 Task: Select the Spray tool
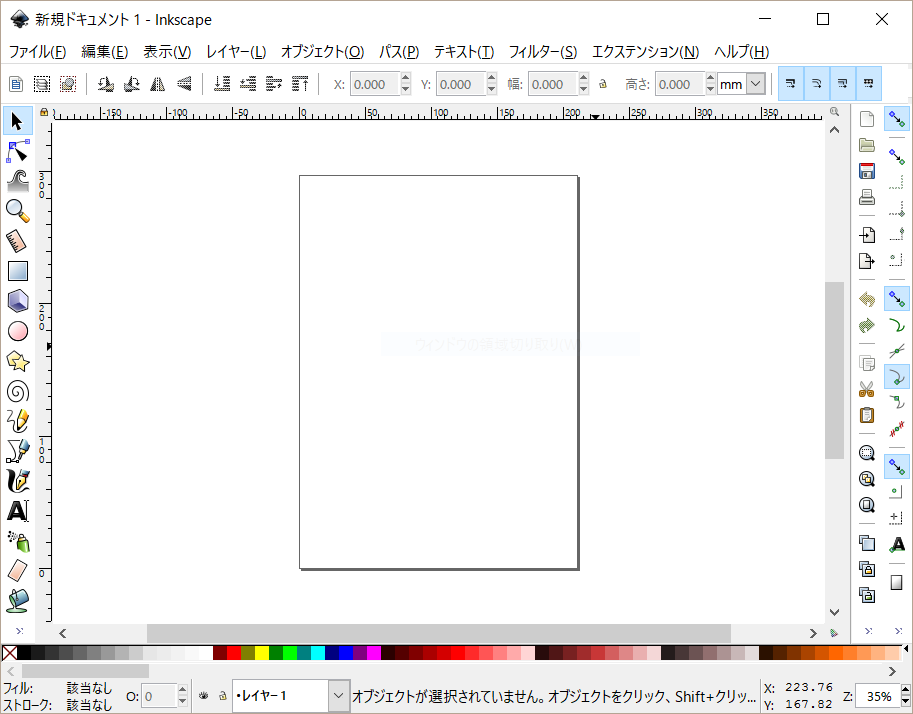(17, 542)
